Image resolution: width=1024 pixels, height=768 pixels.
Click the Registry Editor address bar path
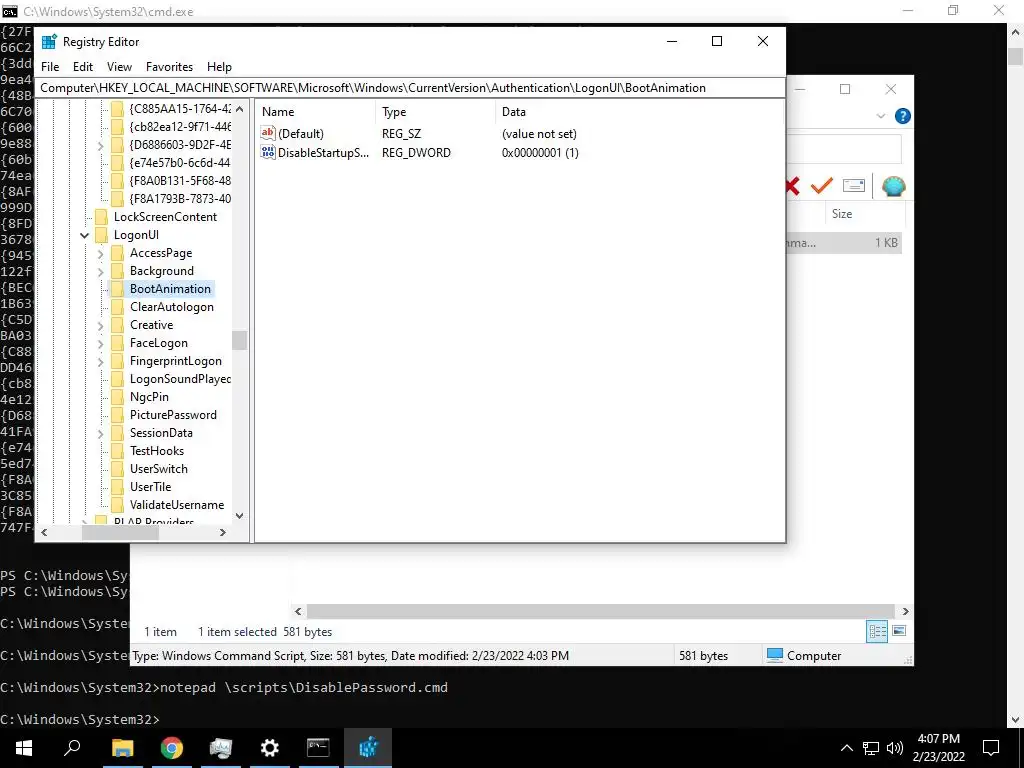[x=410, y=88]
